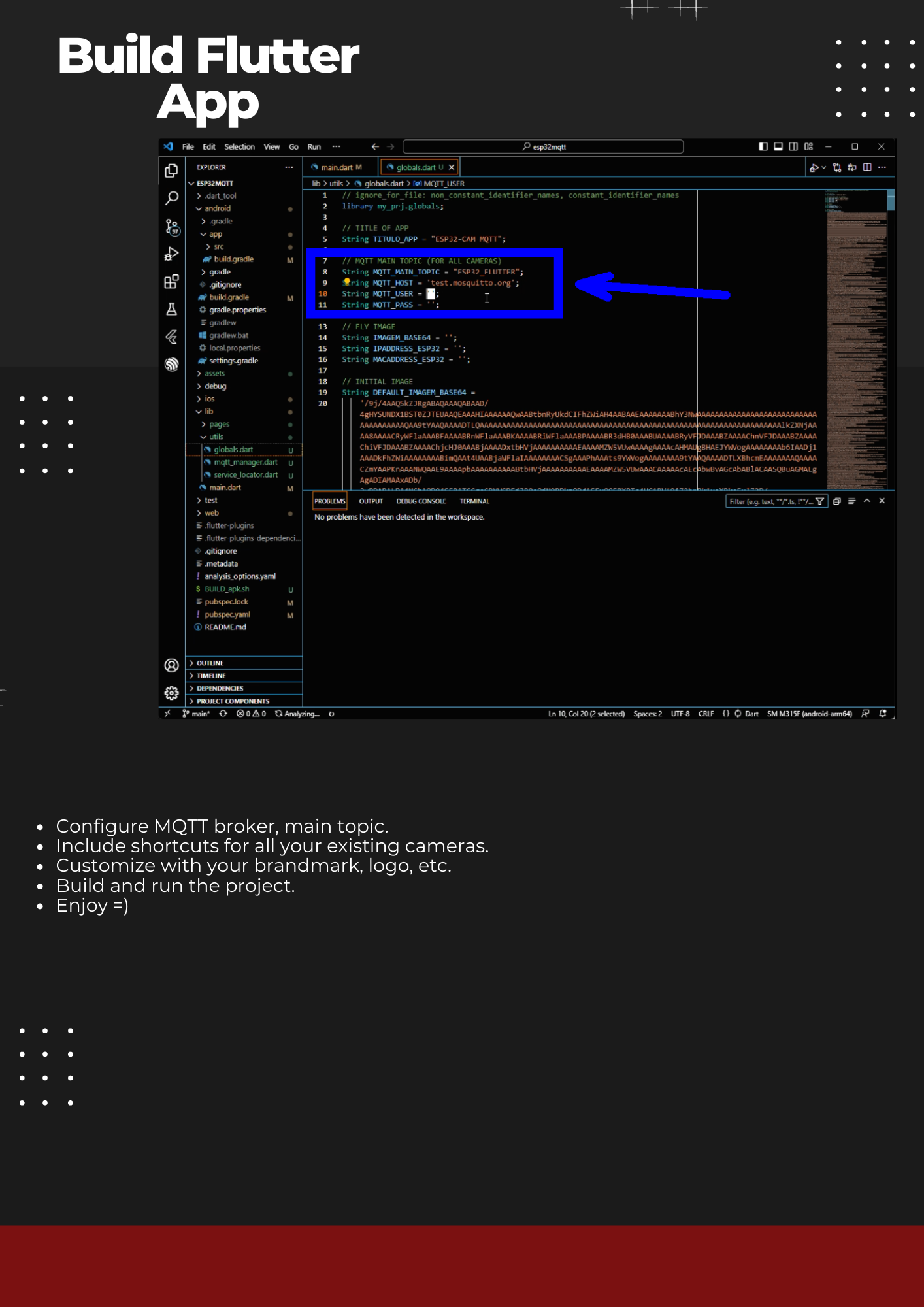Toggle the primary side bar layout

click(x=763, y=147)
